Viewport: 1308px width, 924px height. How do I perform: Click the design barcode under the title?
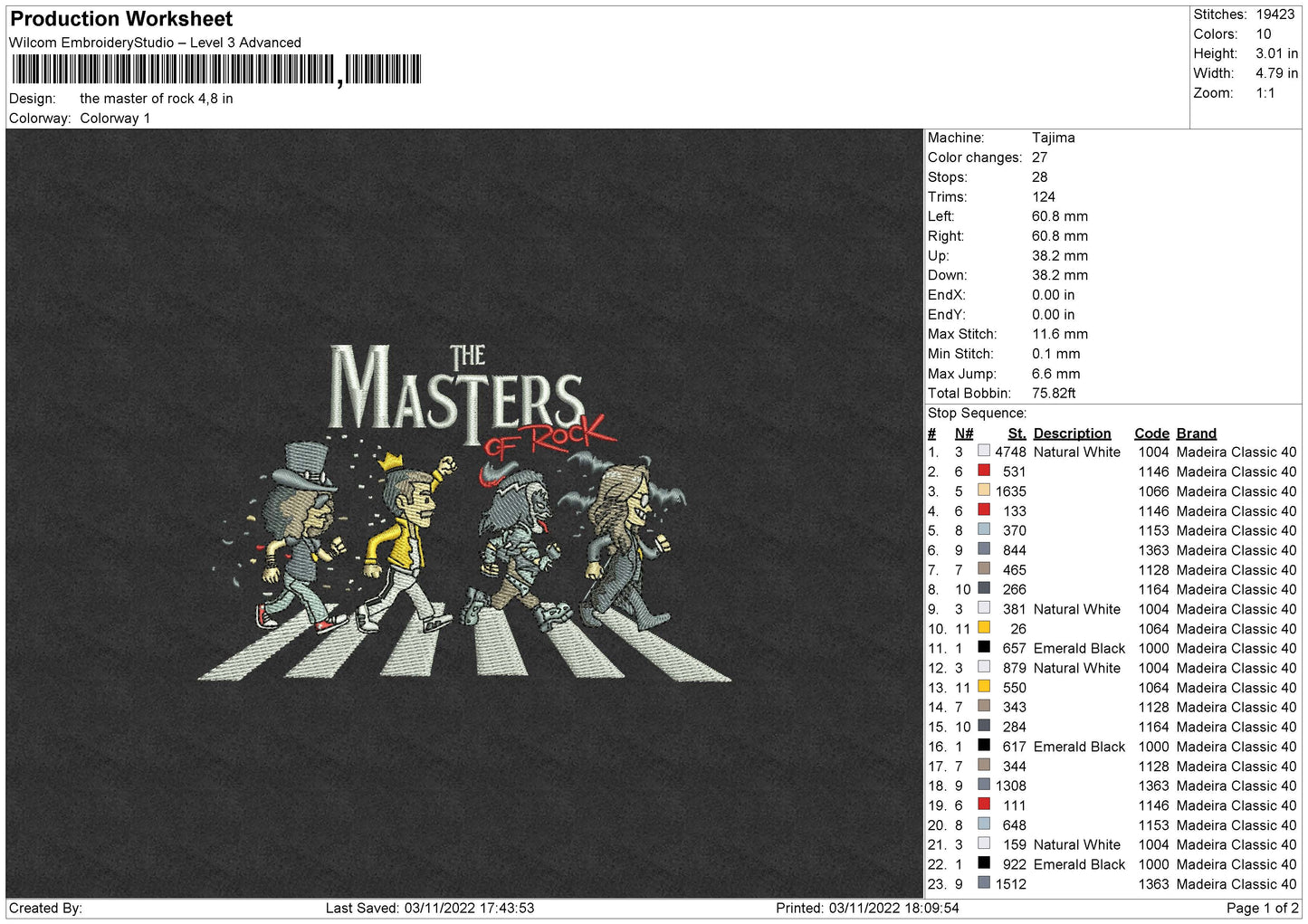coord(216,70)
